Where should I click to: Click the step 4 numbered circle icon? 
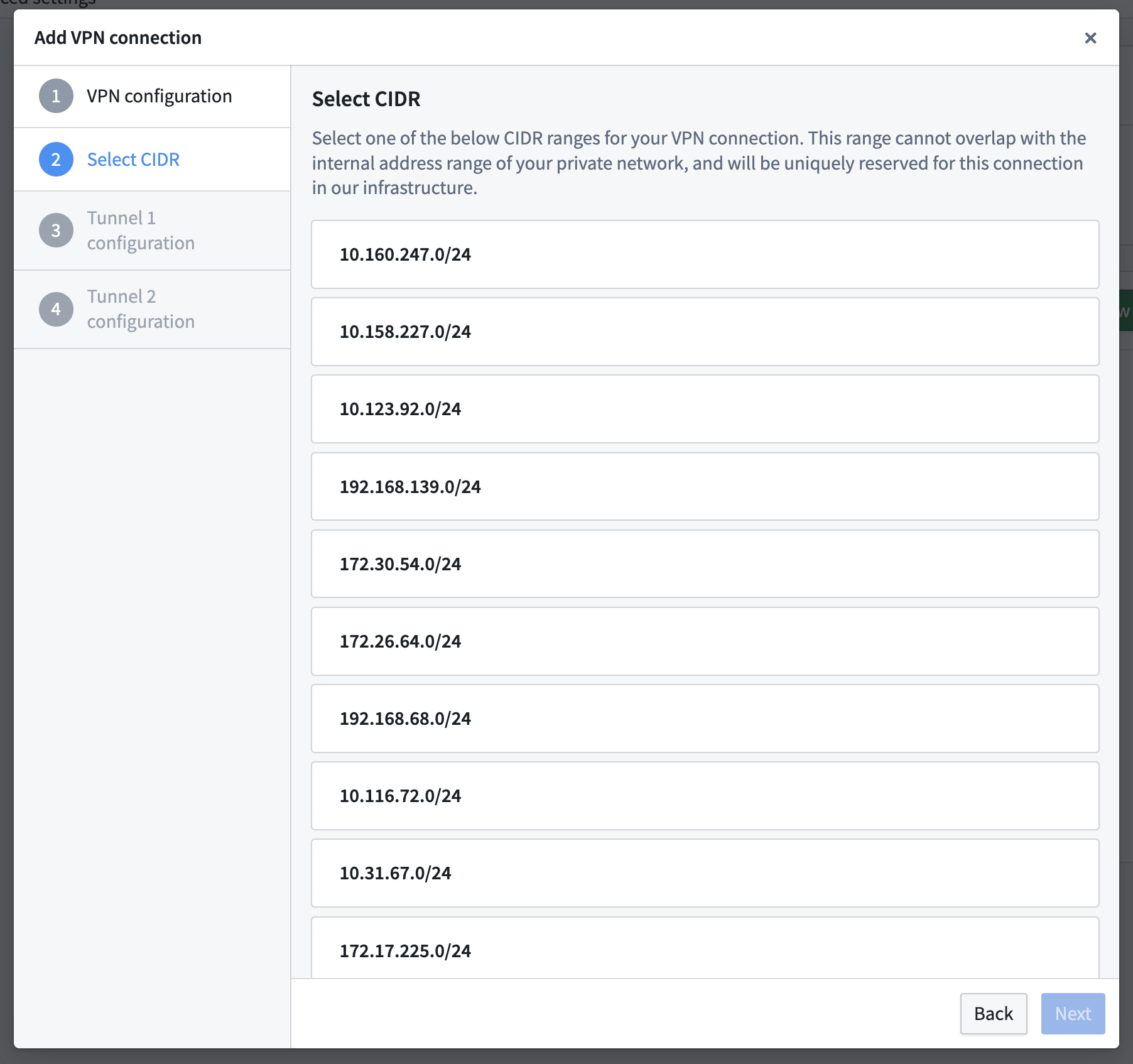[56, 309]
